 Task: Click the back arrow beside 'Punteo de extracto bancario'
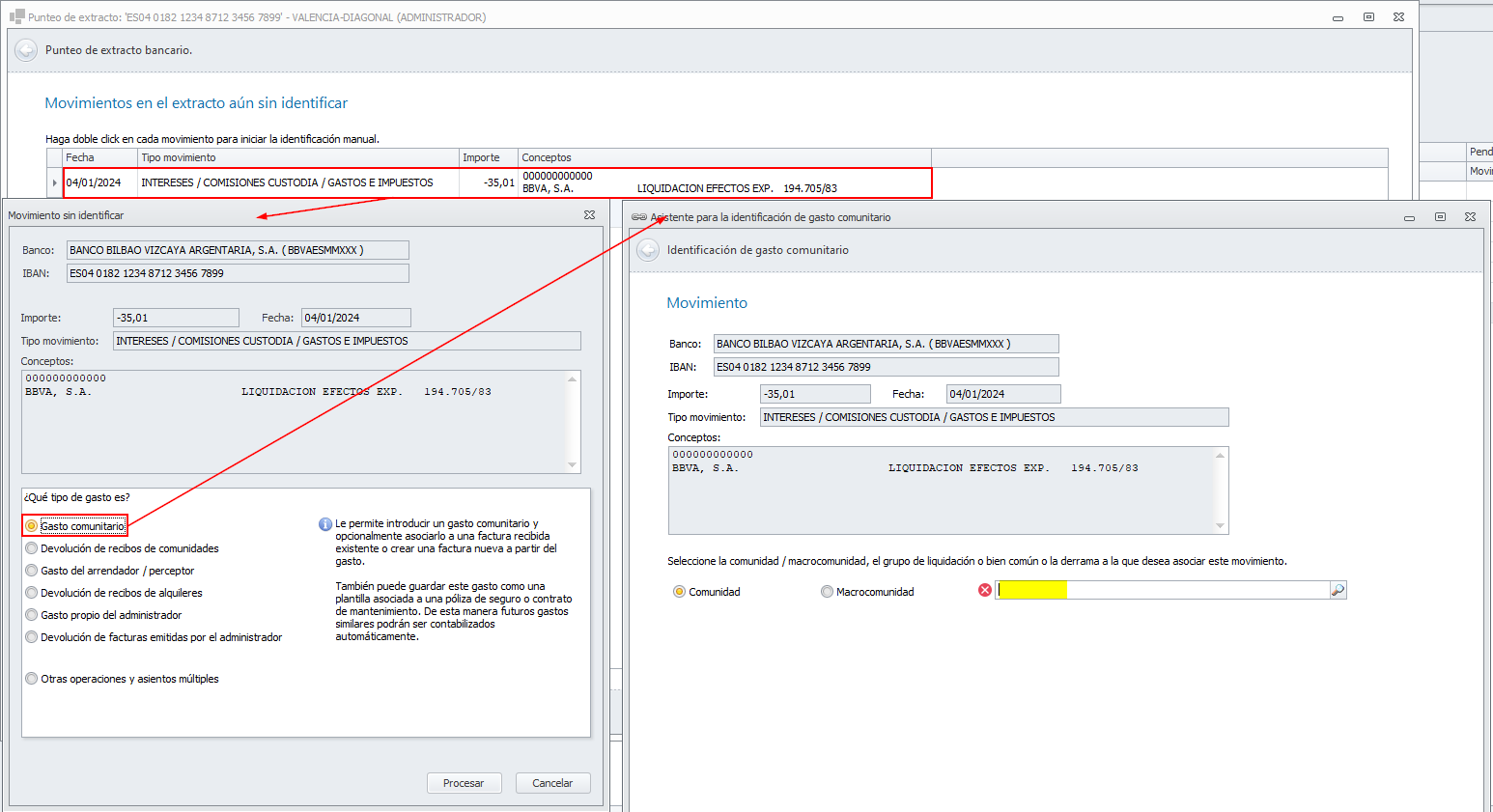point(26,50)
